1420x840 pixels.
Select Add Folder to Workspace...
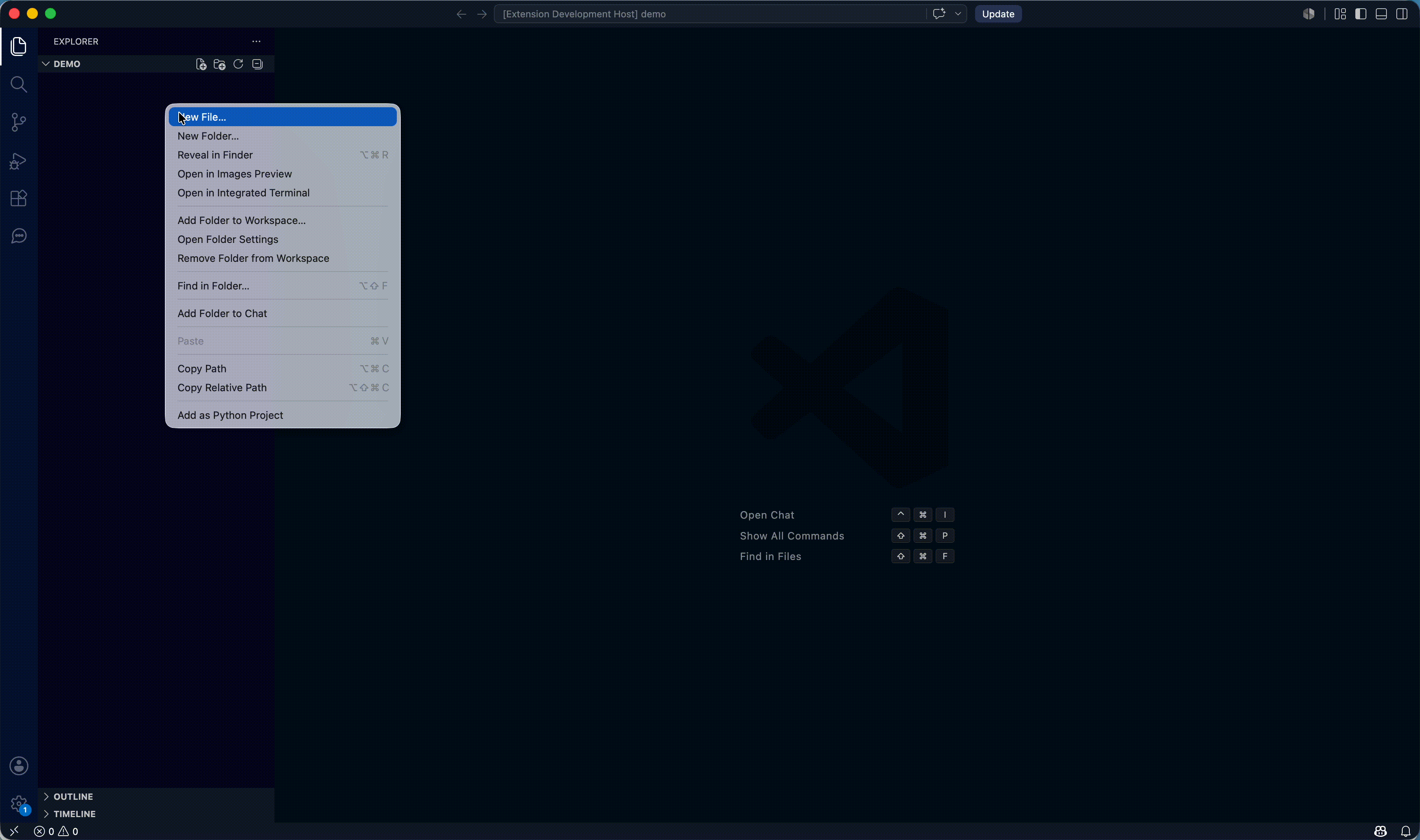[x=282, y=220]
